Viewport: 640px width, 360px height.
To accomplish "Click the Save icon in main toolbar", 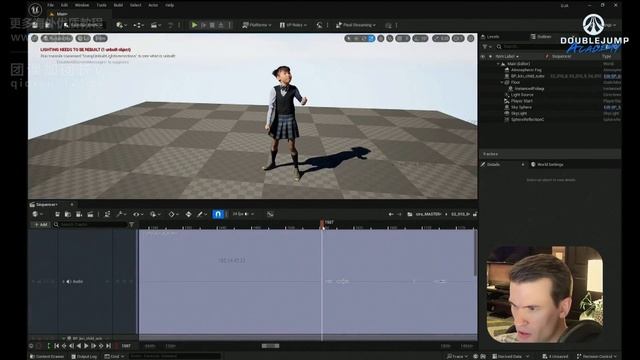I will point(35,25).
